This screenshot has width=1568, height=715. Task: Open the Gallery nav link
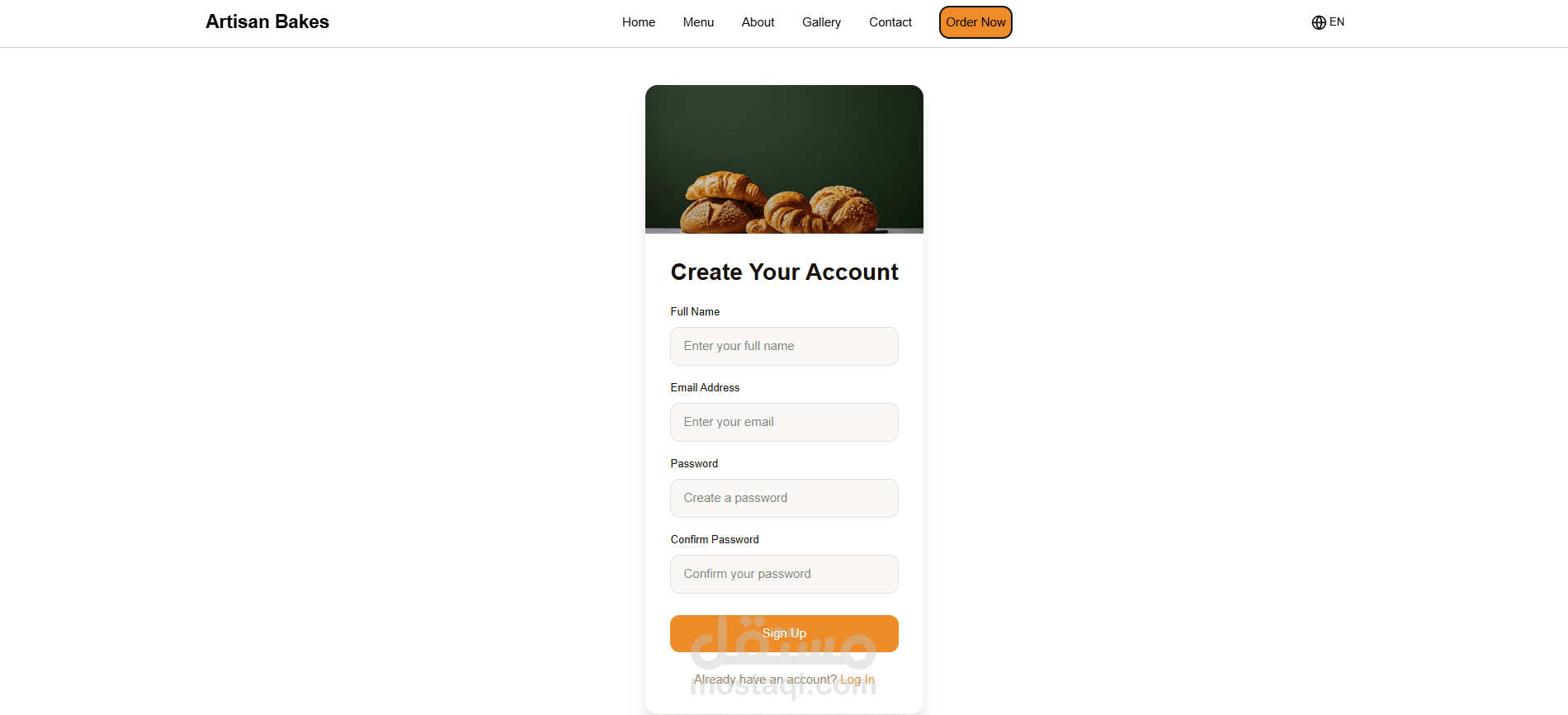click(821, 22)
